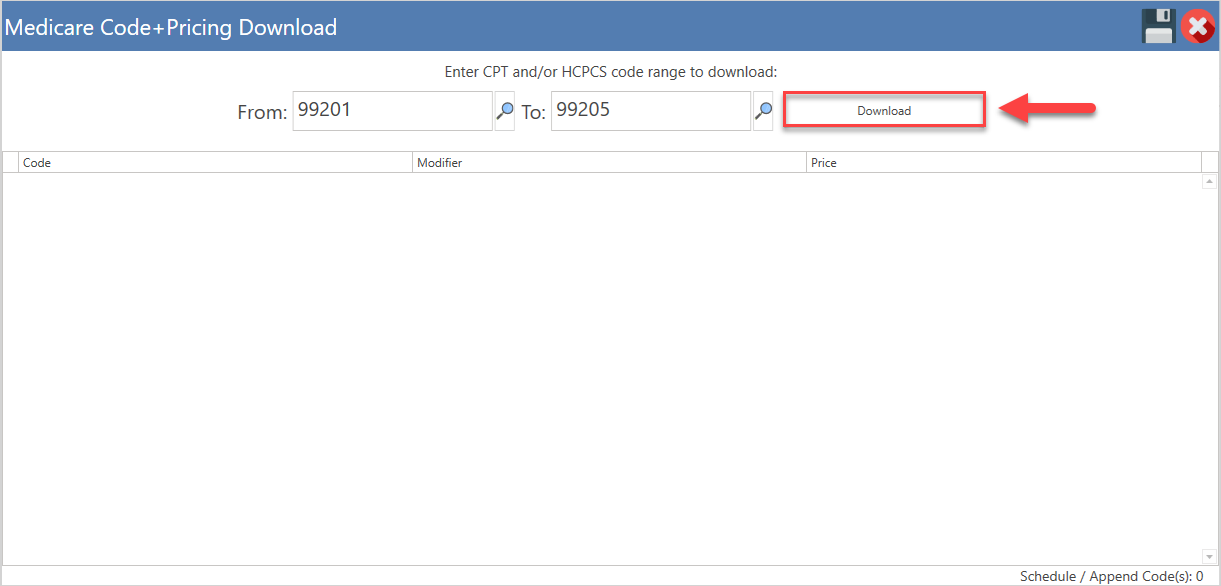The height and width of the screenshot is (586, 1221).
Task: Click the Schedule / Append Code(s) status text
Action: [1111, 576]
